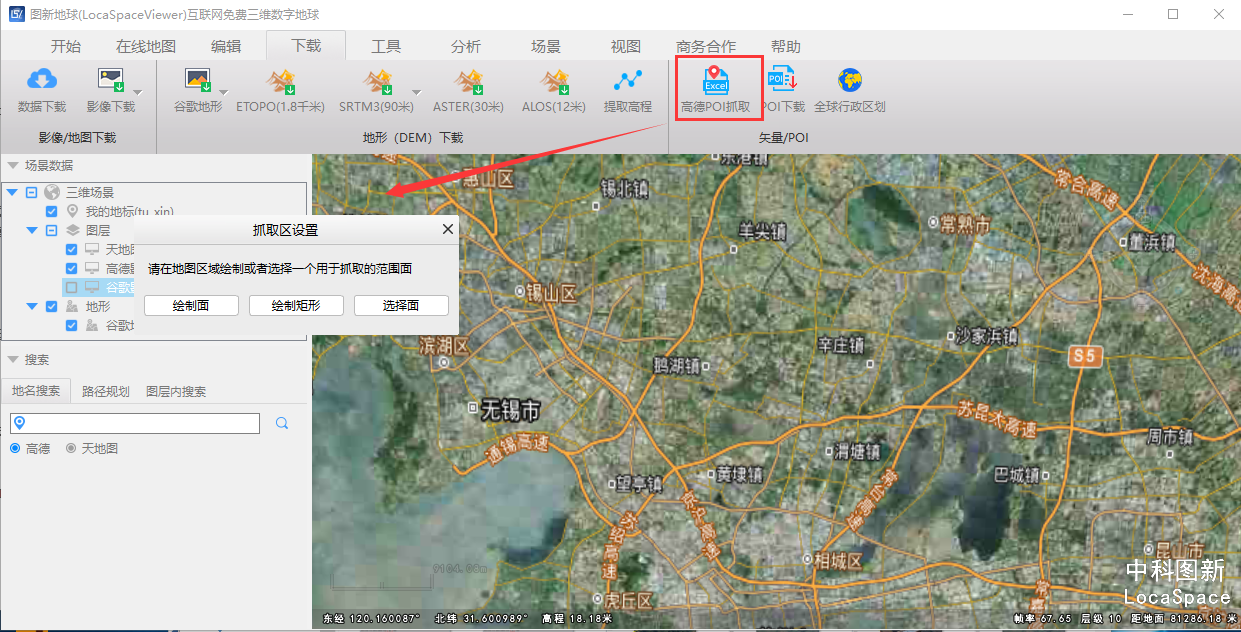1241x632 pixels.
Task: Switch to the 视图 ribbon tab
Action: 626,46
